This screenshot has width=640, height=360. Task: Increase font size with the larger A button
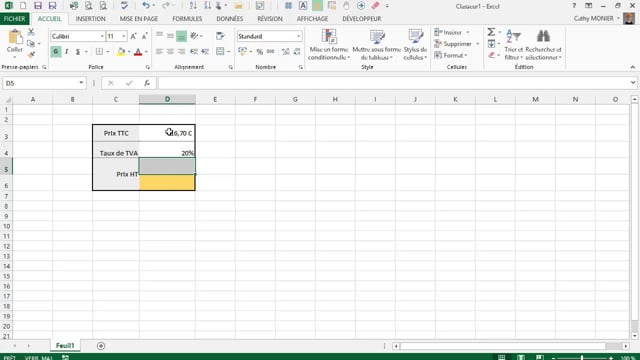133,36
